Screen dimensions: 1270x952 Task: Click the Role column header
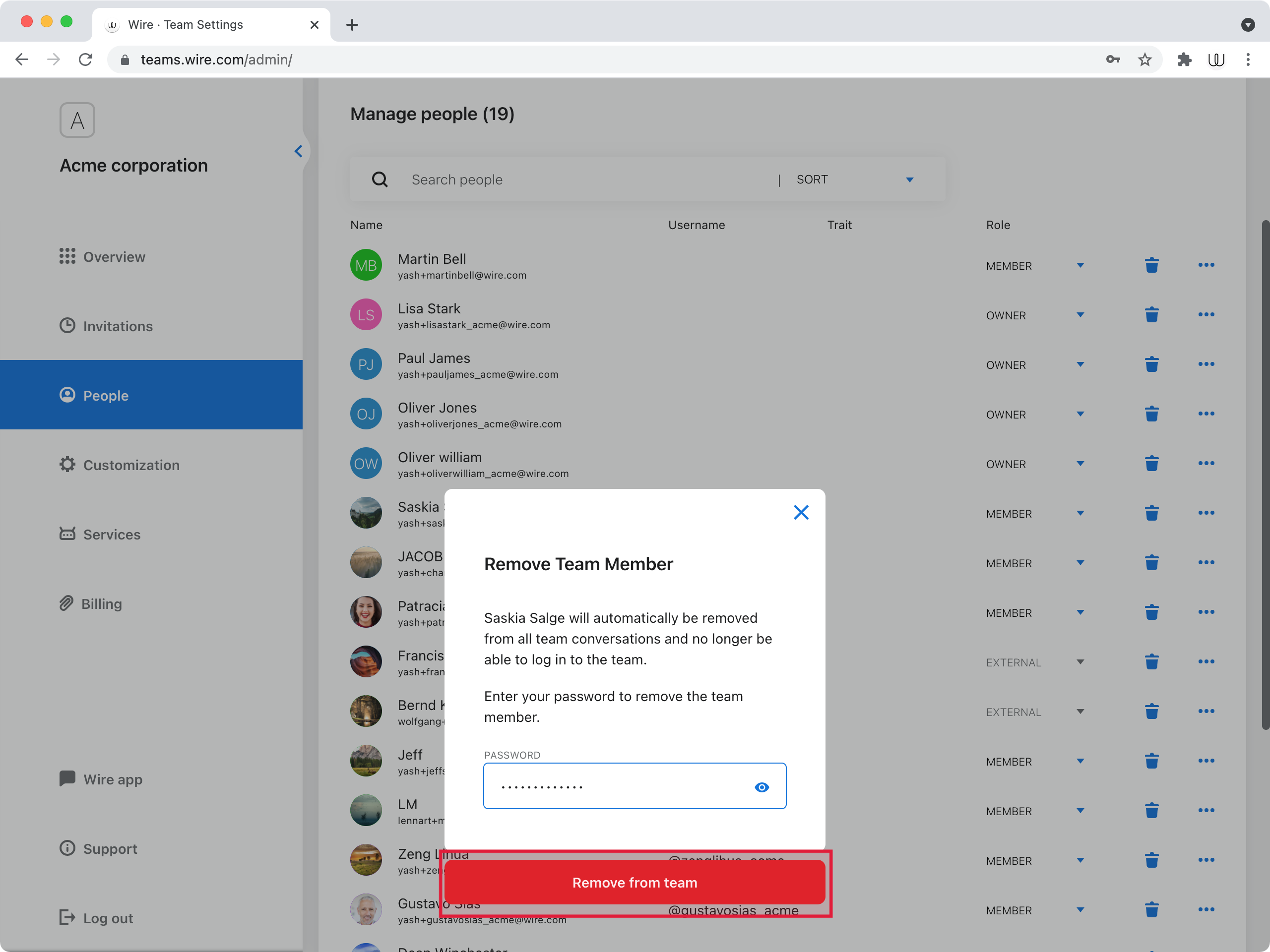tap(998, 225)
